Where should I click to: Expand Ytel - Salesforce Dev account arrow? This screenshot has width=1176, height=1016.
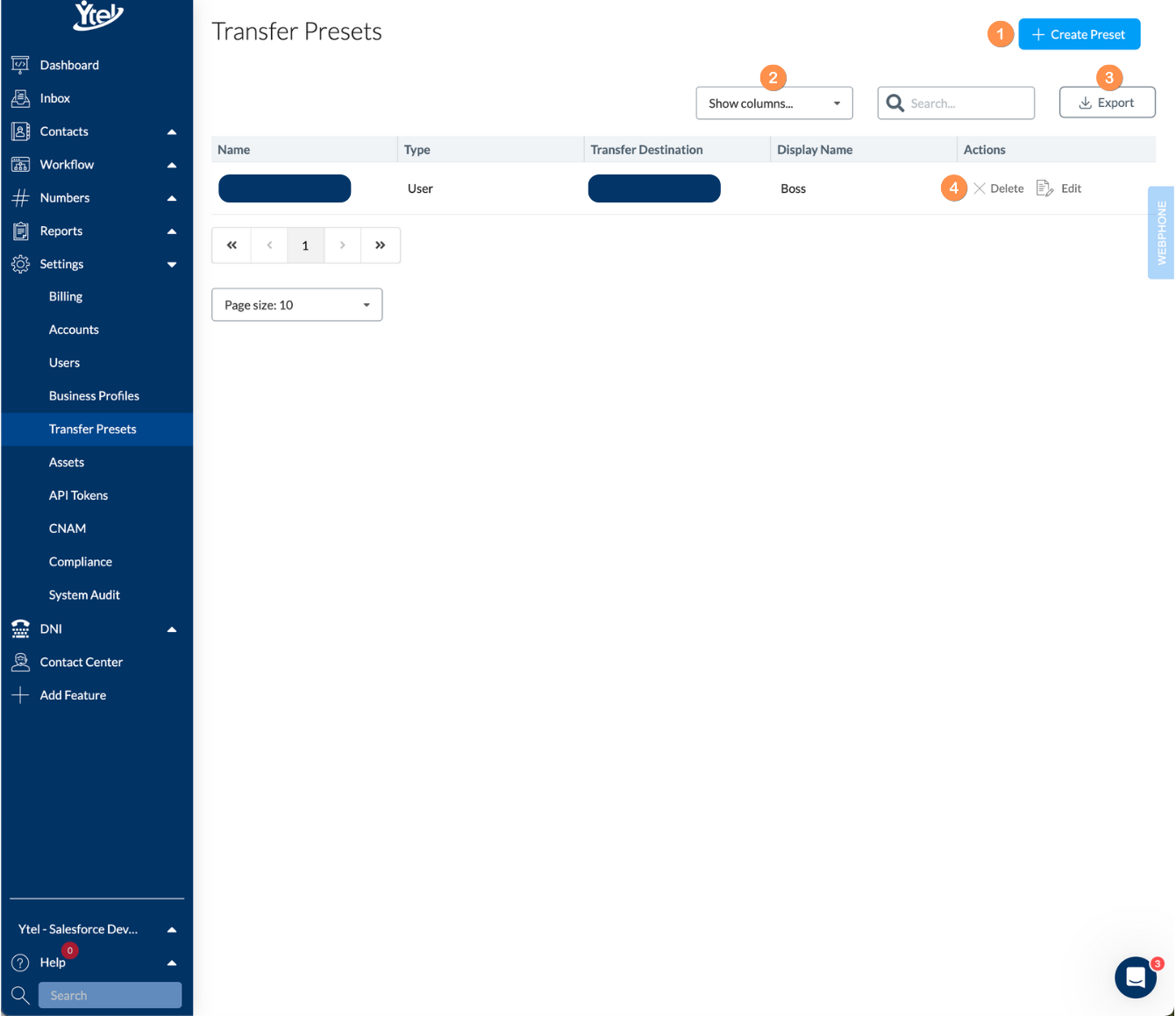click(172, 929)
